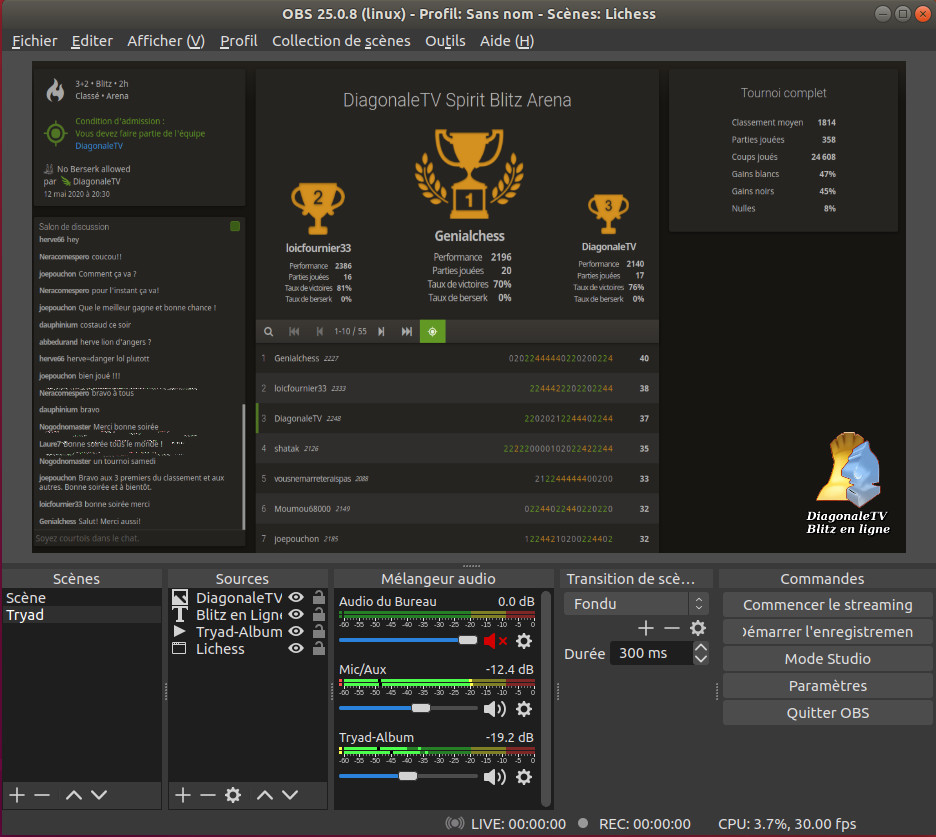Hide the Tryad-Album source eye

(x=296, y=632)
